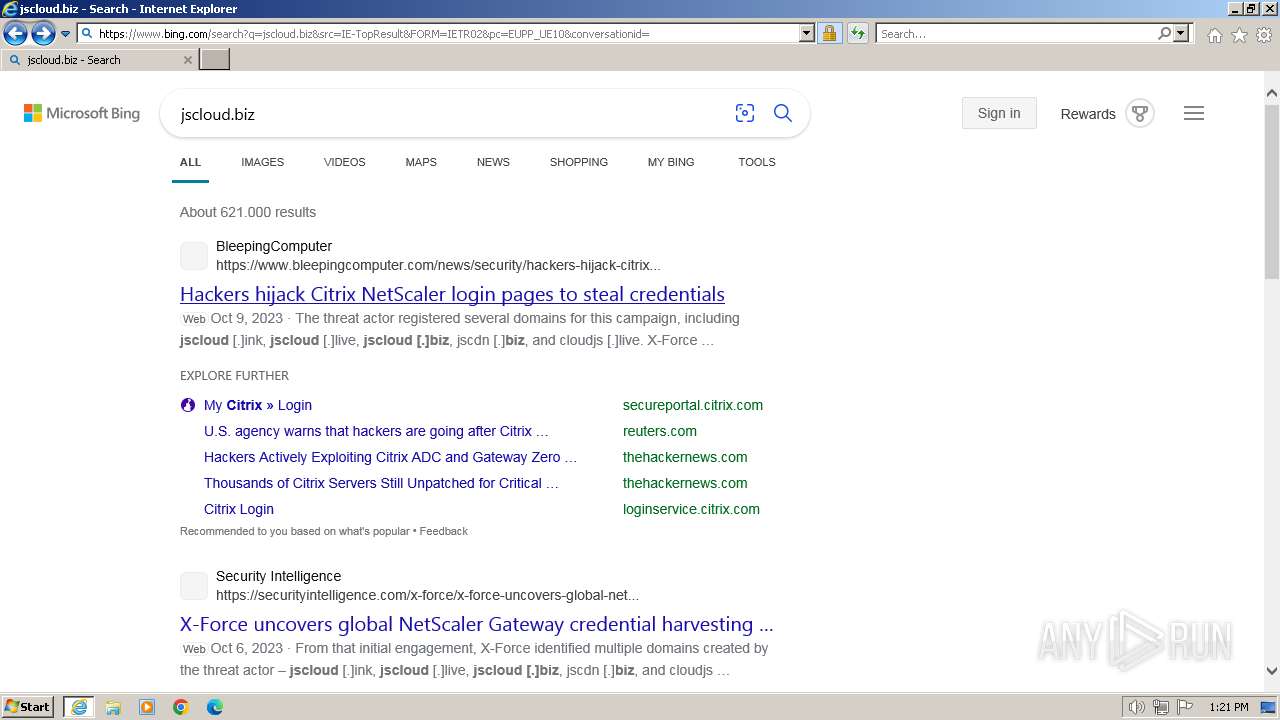Switch to the SHOPPING tab
This screenshot has width=1280, height=720.
pos(578,162)
